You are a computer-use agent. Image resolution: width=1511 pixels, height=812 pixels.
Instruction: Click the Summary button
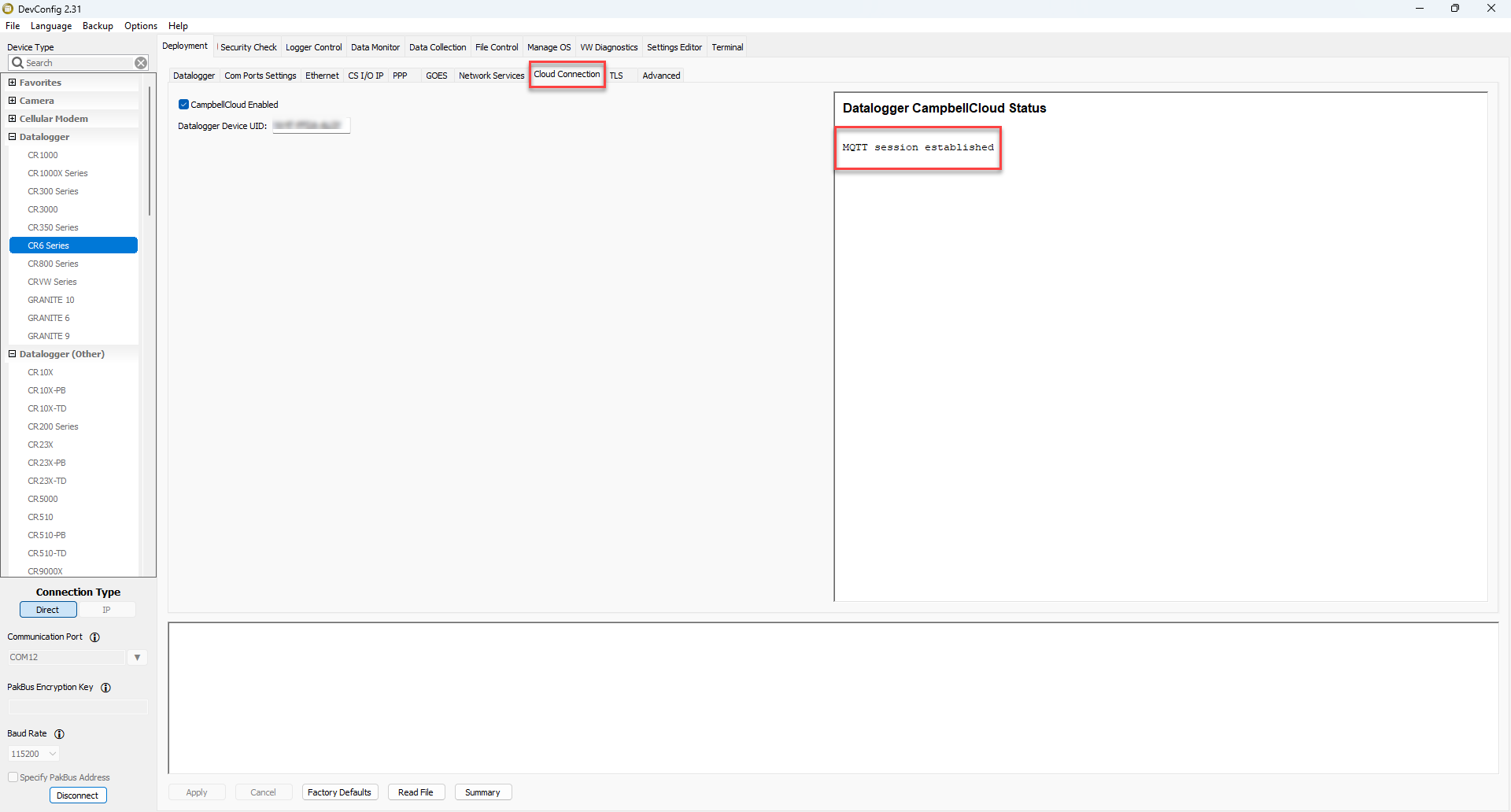pos(482,792)
